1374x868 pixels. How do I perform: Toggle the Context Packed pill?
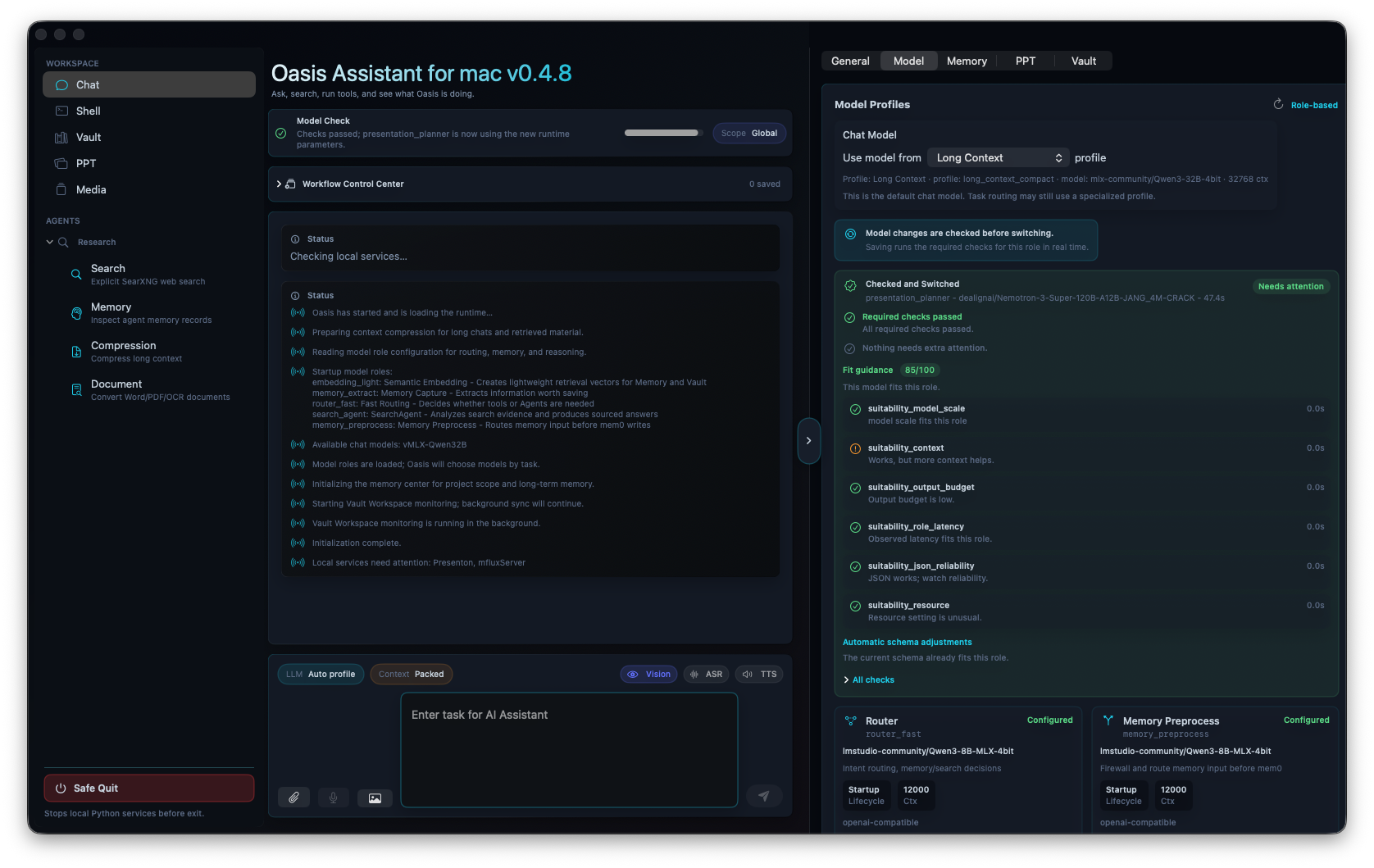[412, 675]
